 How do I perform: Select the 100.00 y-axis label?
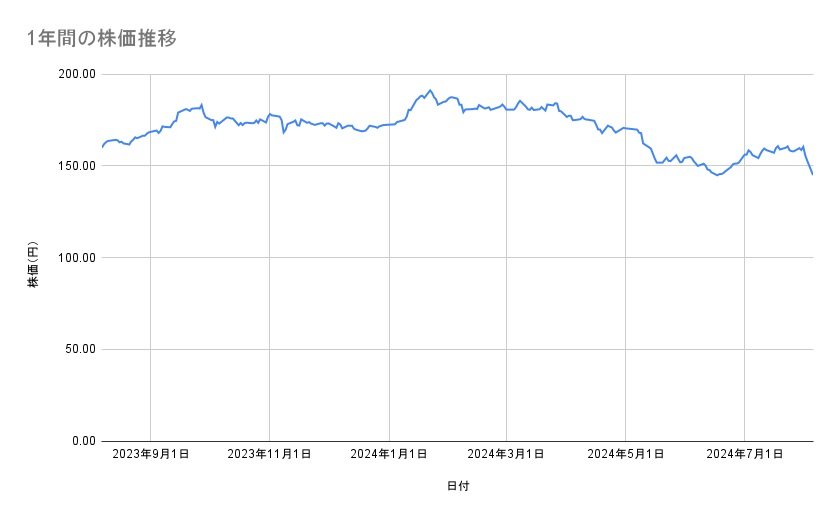[75, 258]
